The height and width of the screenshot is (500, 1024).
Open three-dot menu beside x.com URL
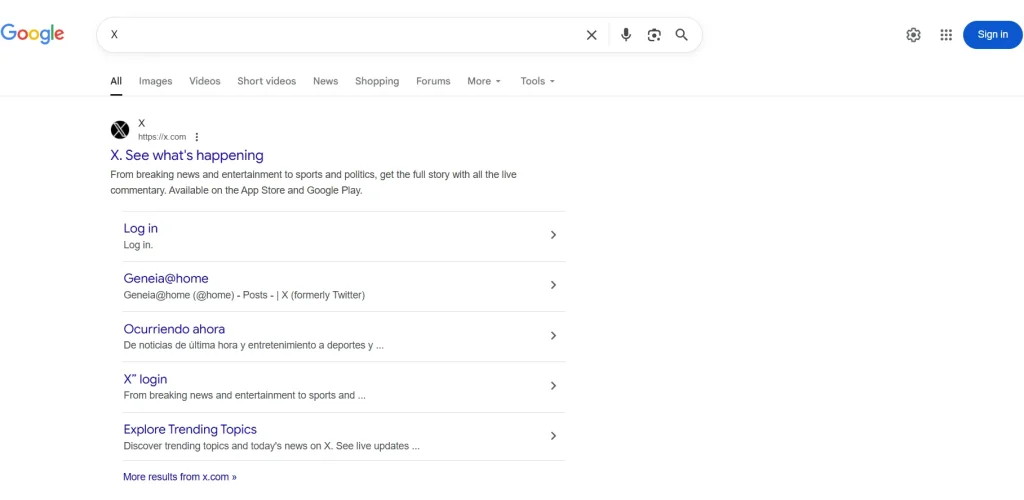pyautogui.click(x=197, y=137)
